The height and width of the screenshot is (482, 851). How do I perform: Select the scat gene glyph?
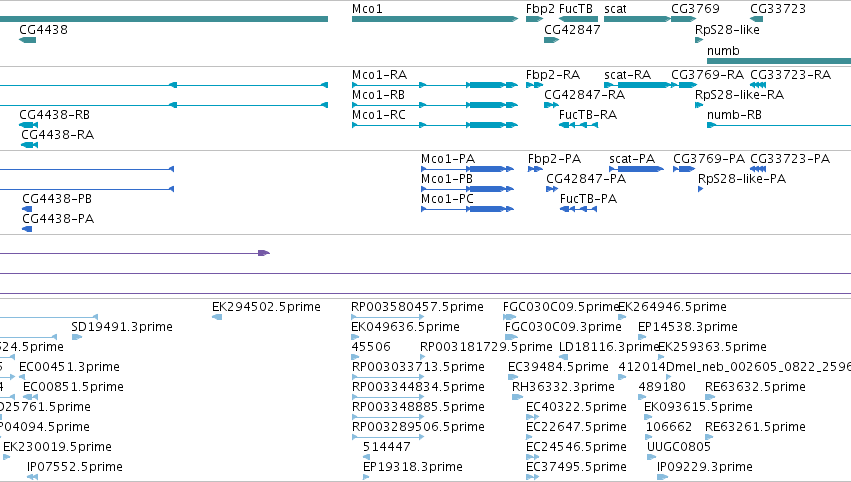637,19
